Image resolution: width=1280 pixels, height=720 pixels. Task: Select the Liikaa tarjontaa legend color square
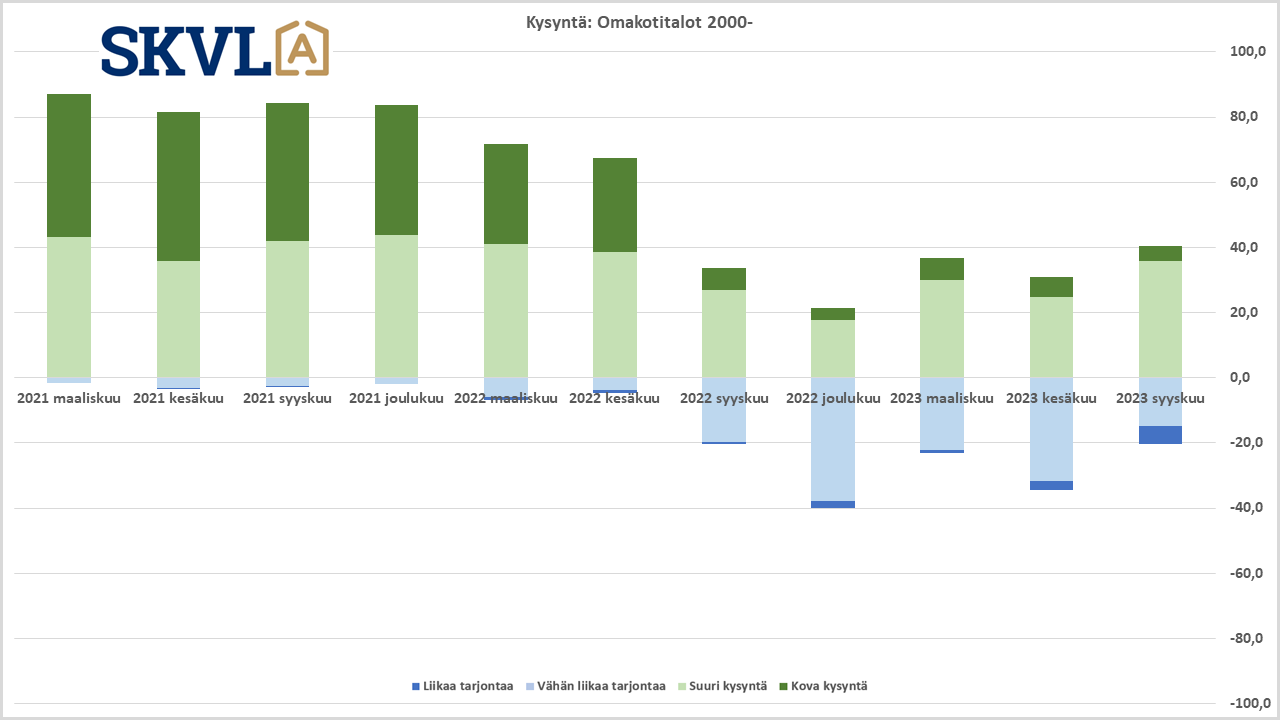[416, 686]
